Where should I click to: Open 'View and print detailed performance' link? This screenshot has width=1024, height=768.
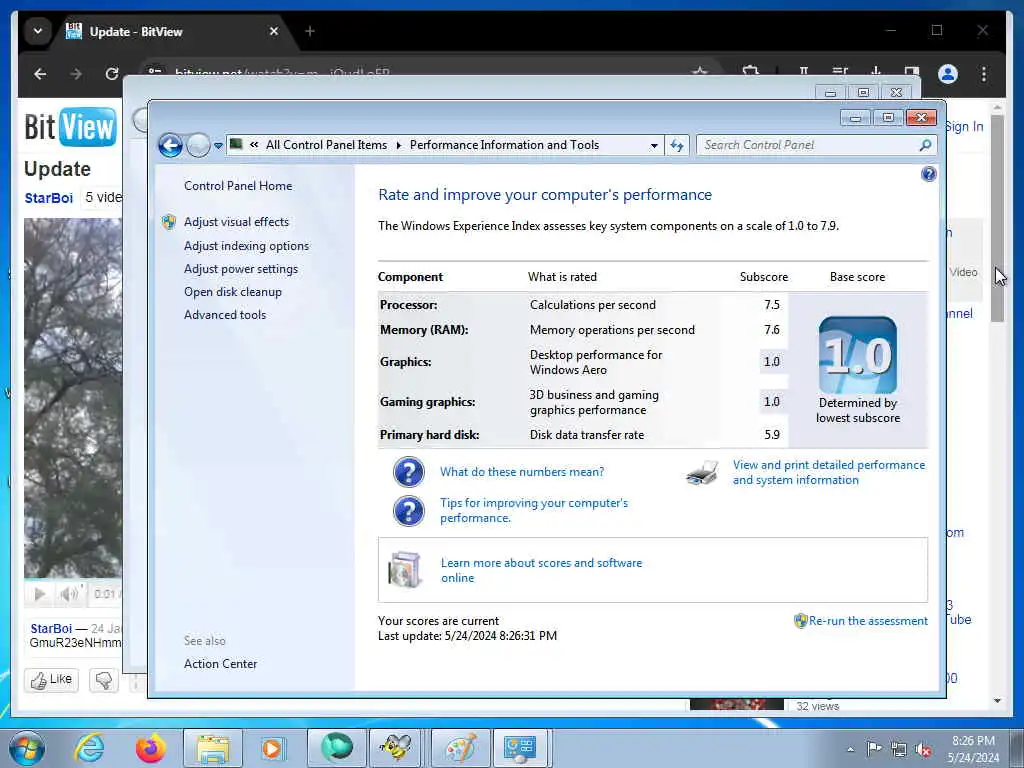point(829,472)
